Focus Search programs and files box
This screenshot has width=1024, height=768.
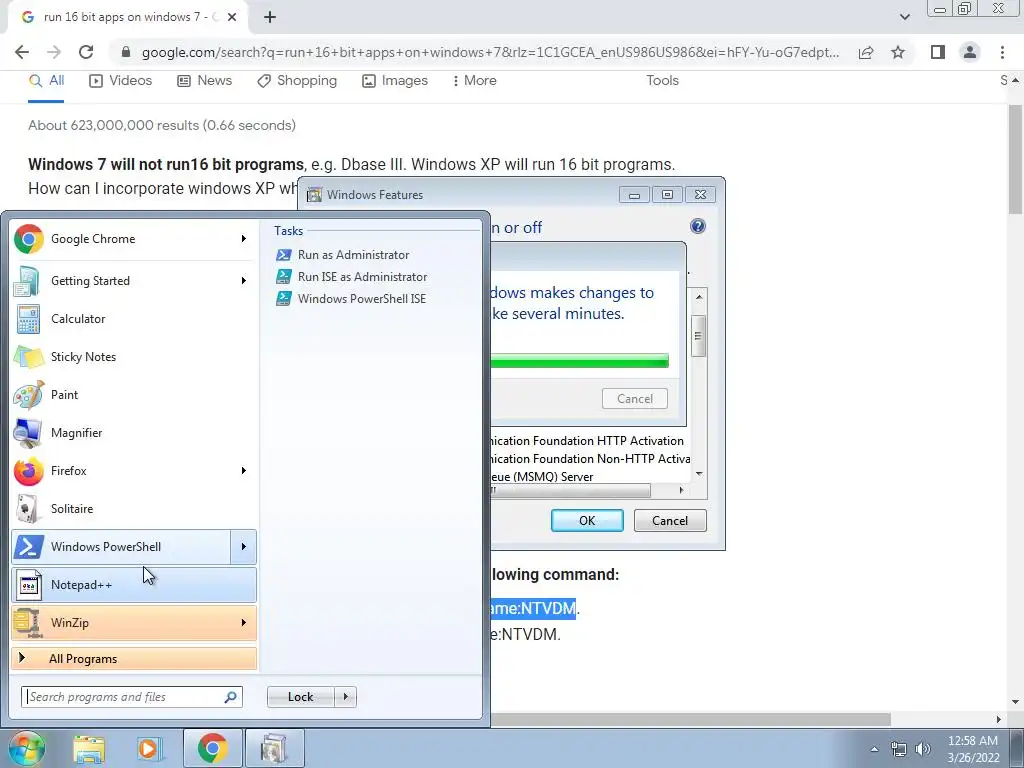[x=132, y=697]
